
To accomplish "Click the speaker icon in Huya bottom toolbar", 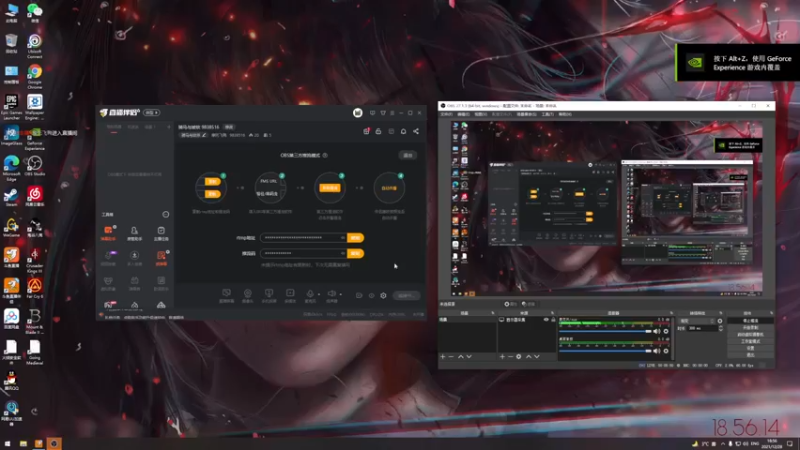I will pos(332,293).
